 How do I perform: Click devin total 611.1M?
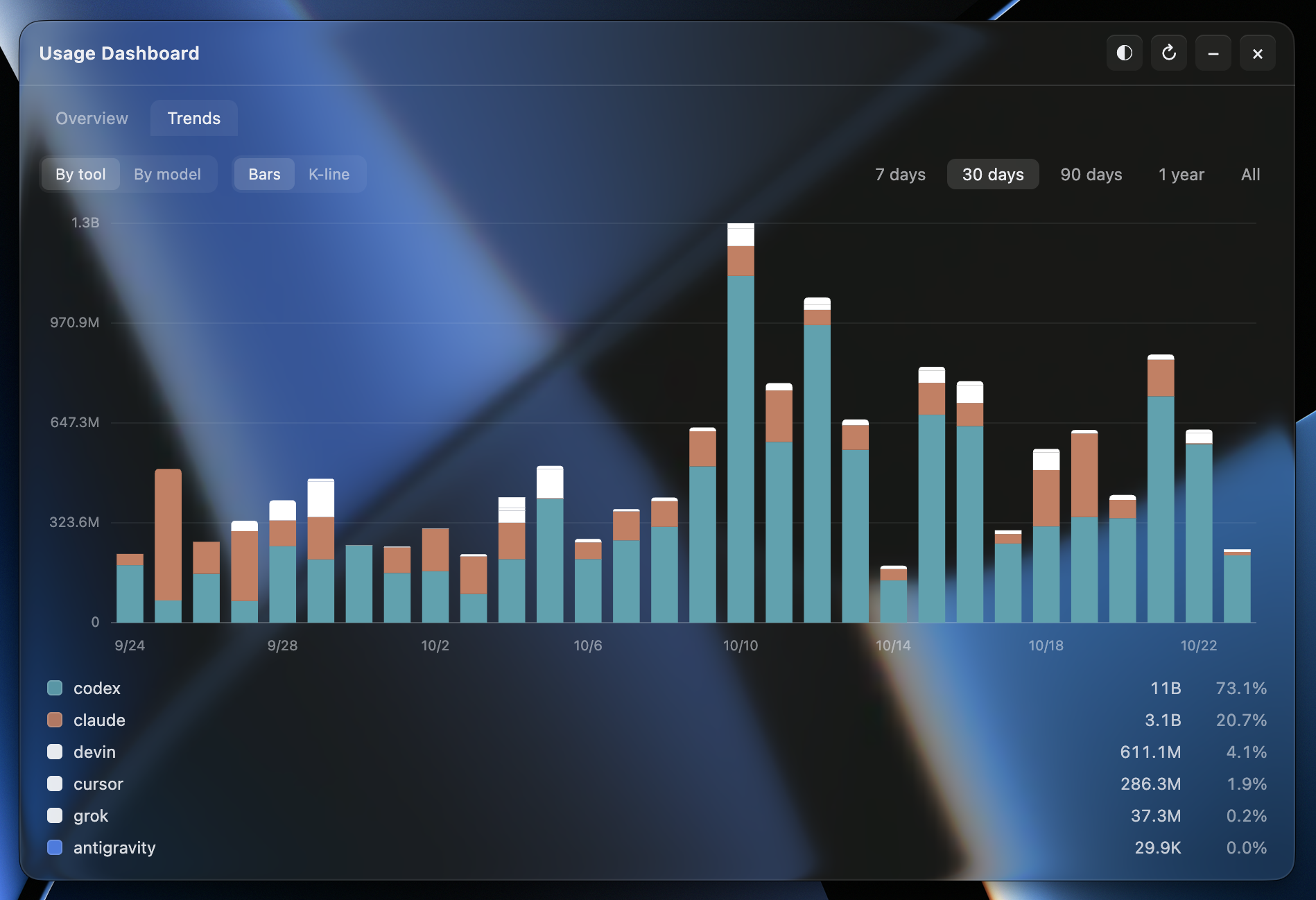click(1150, 752)
